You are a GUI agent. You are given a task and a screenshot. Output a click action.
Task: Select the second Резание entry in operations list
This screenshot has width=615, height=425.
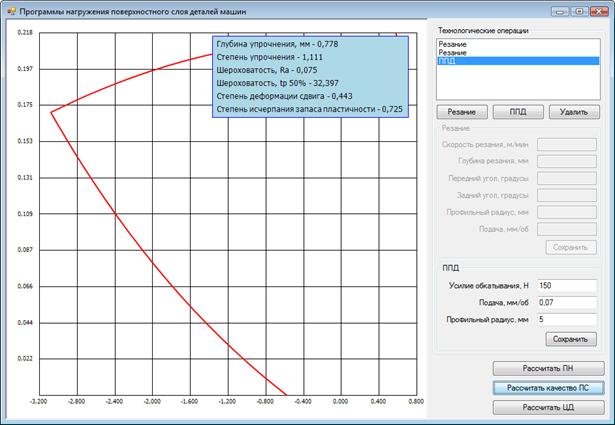pyautogui.click(x=452, y=53)
